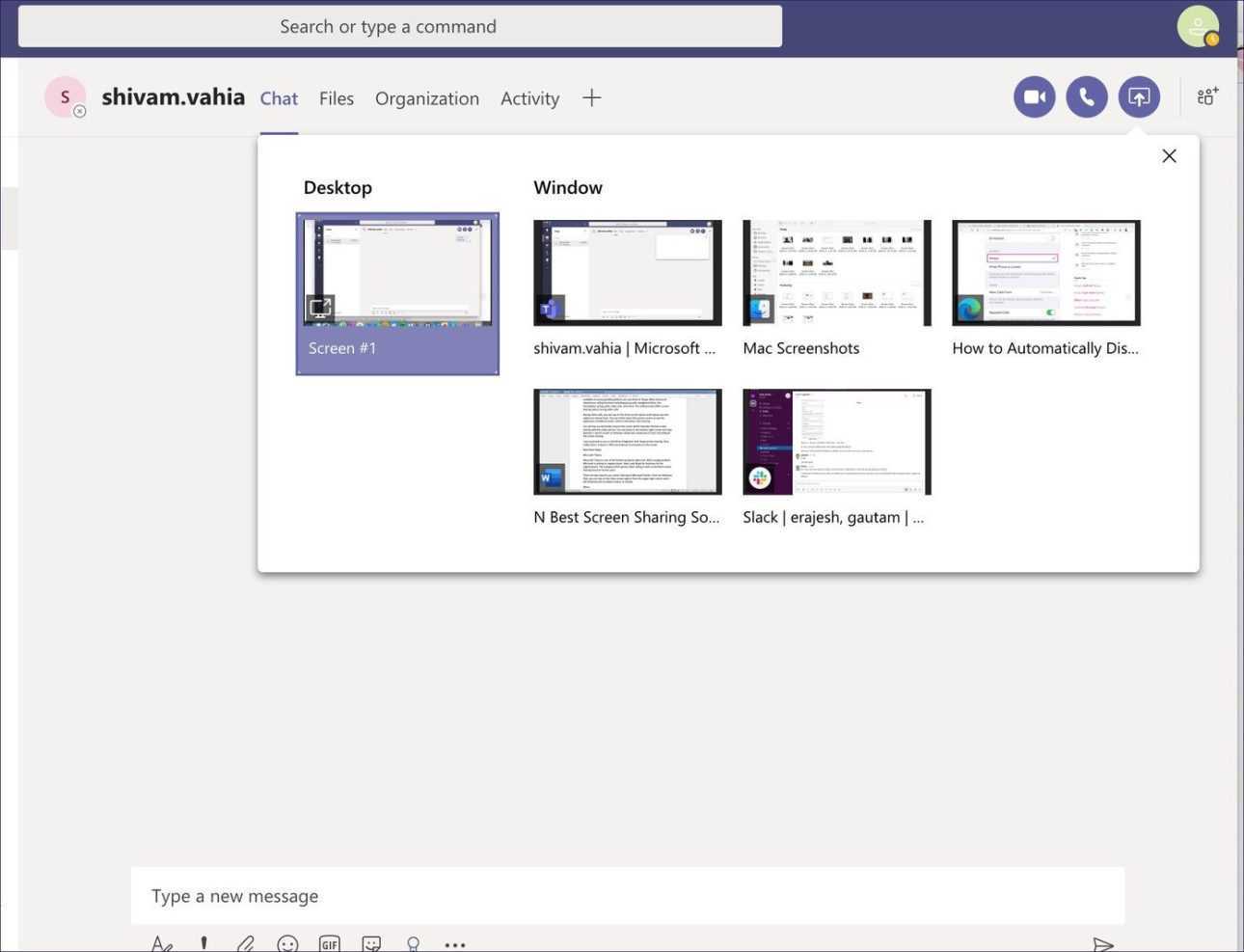Image resolution: width=1244 pixels, height=952 pixels.
Task: Open the Organization tab
Action: point(427,98)
